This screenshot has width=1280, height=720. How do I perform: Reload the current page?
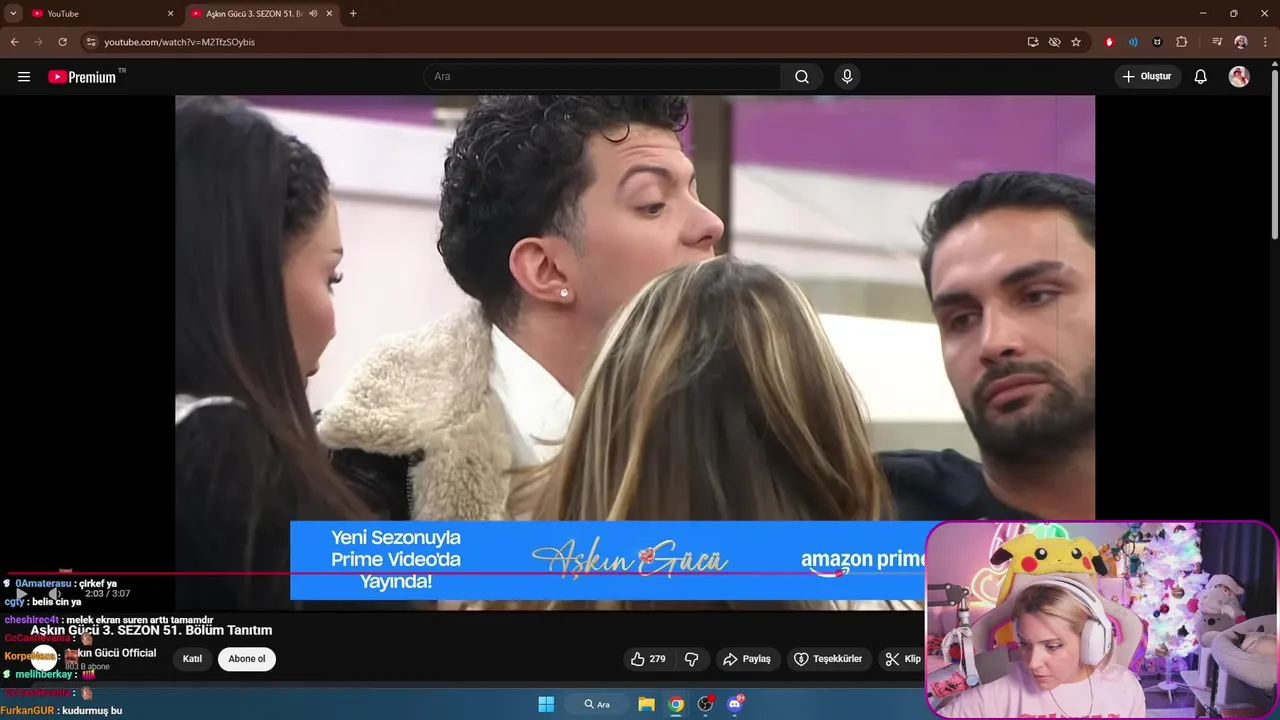62,42
